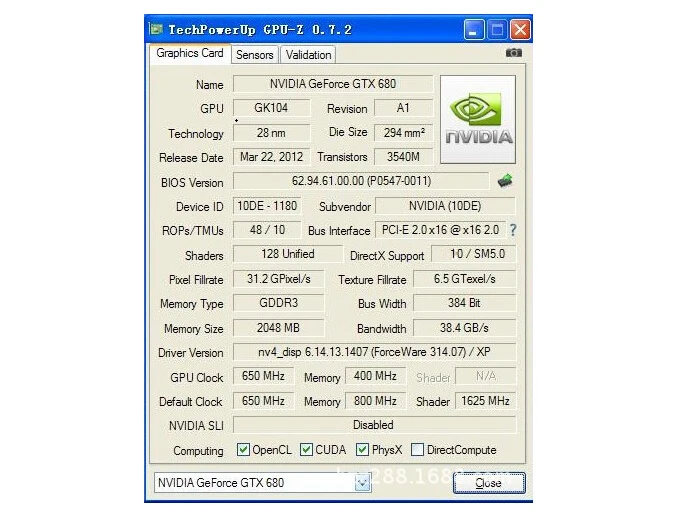
Task: Click the NVIDIA logo image
Action: click(x=478, y=120)
